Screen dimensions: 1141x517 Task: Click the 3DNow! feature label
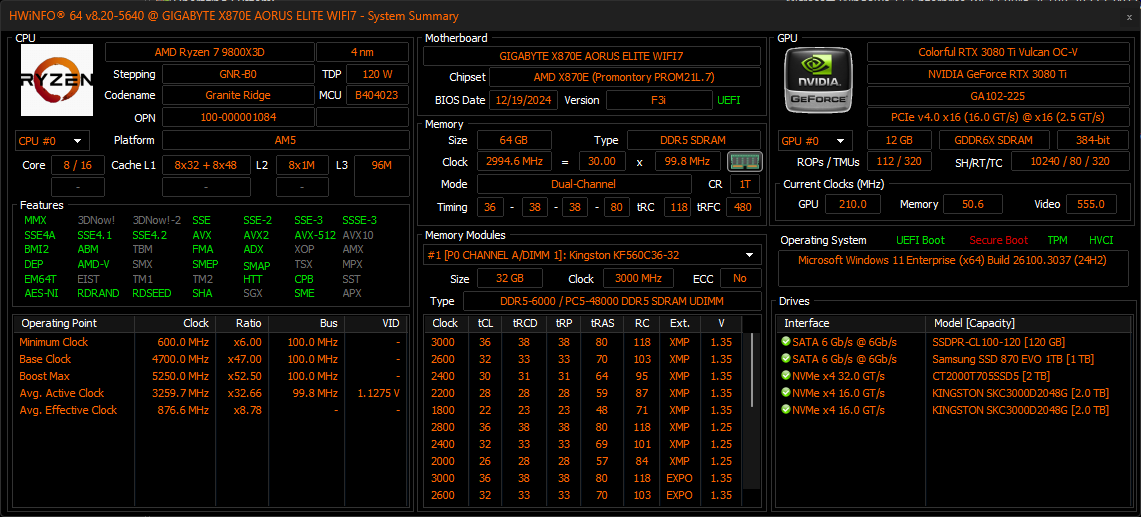(x=95, y=221)
